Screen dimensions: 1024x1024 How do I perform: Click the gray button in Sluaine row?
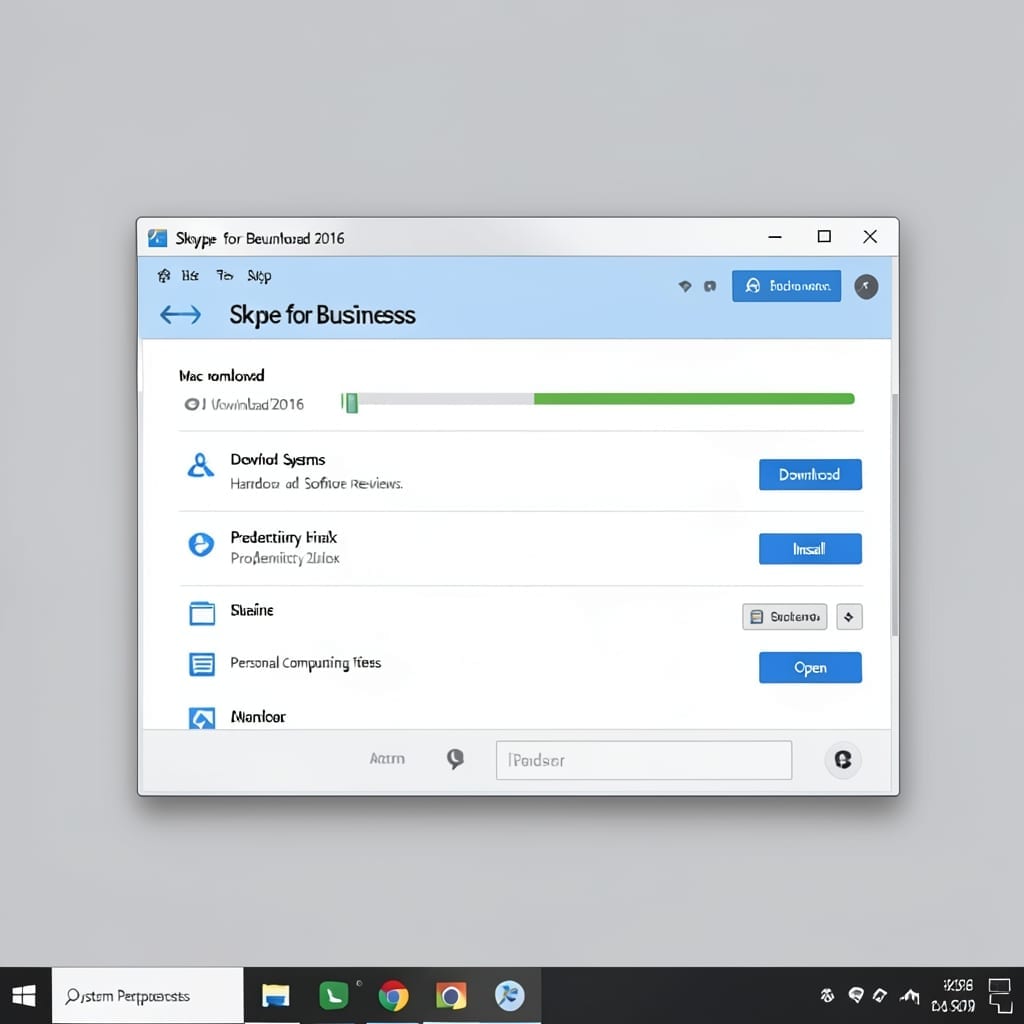pyautogui.click(x=784, y=616)
